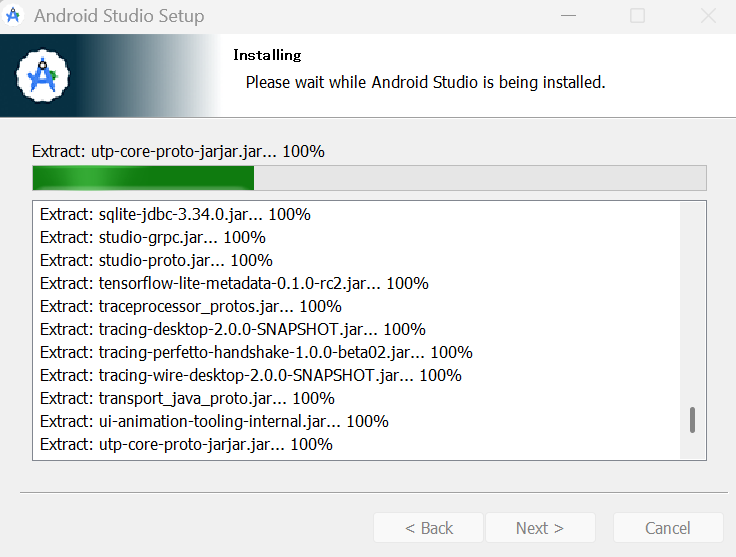
Task: Select the sqlite-jdbc-3.34.0.jar log line
Action: pos(175,214)
